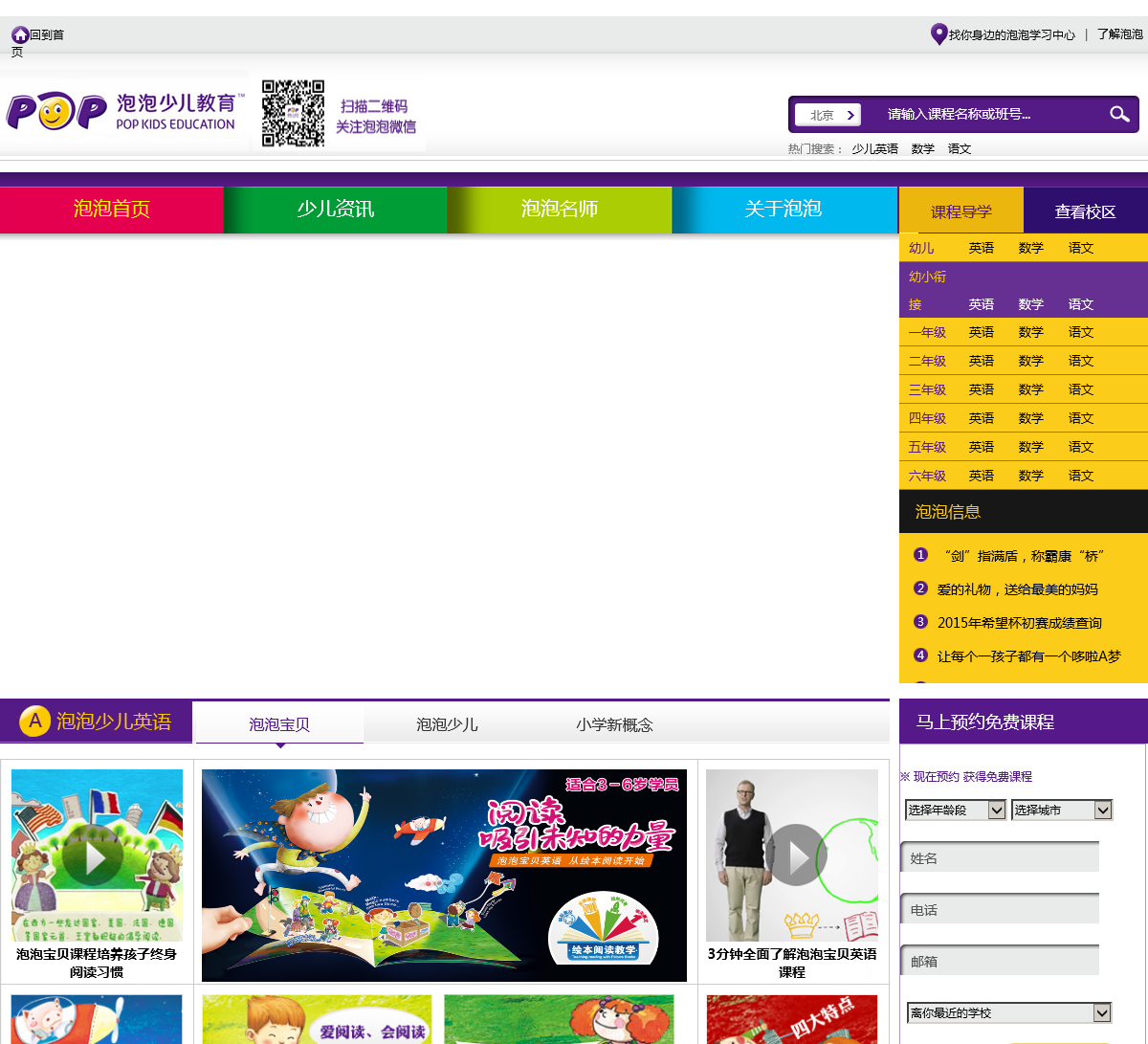
Task: Click the home icon beside 回到首页
Action: tap(20, 34)
